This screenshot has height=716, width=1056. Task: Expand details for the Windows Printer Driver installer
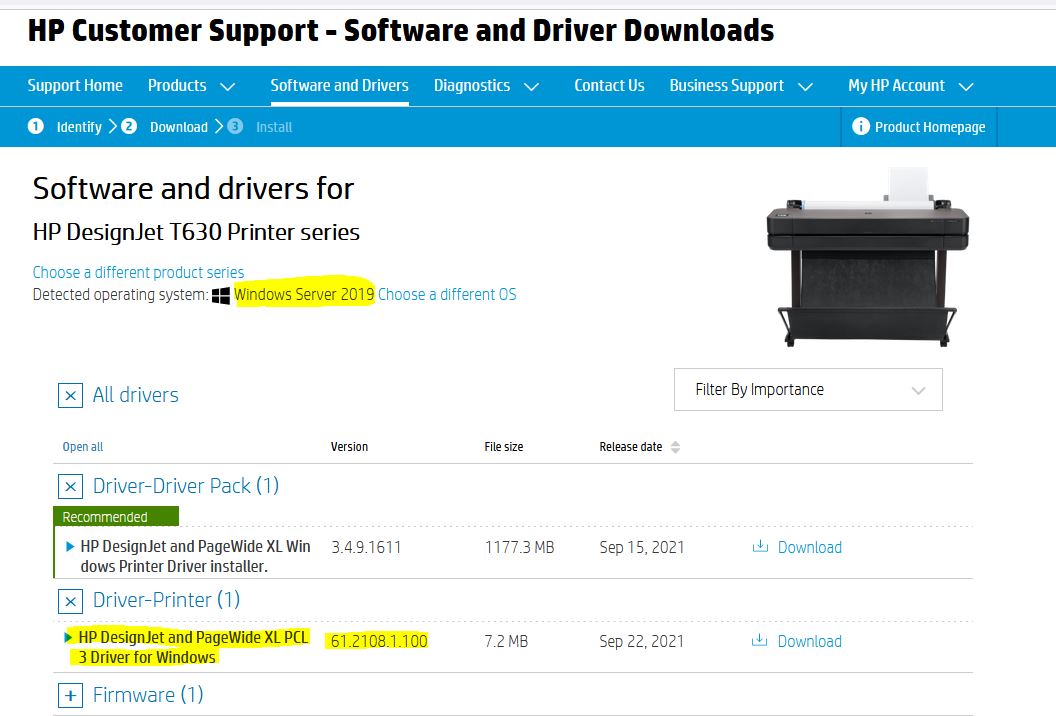(69, 544)
